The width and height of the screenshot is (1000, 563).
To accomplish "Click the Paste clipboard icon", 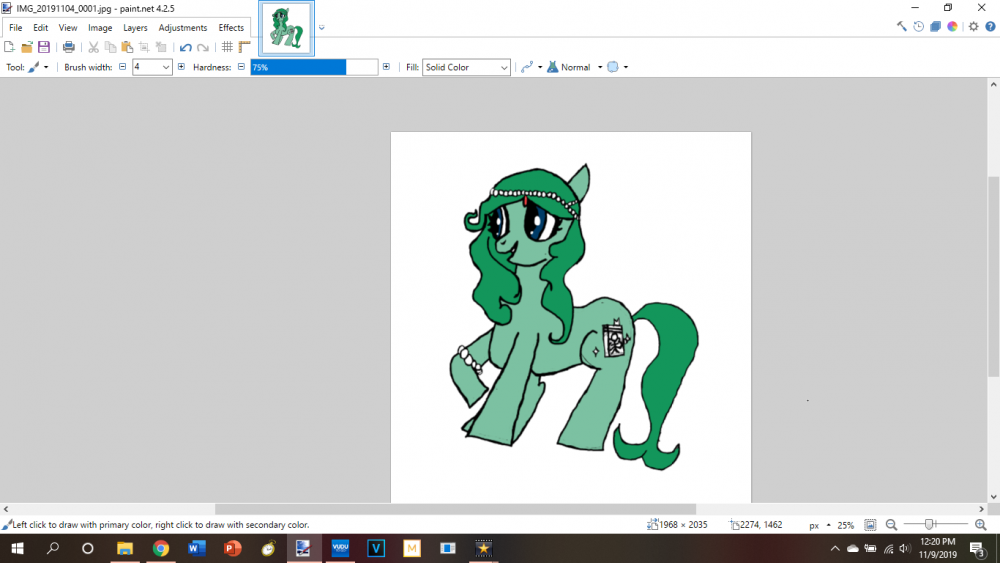I will 127,47.
